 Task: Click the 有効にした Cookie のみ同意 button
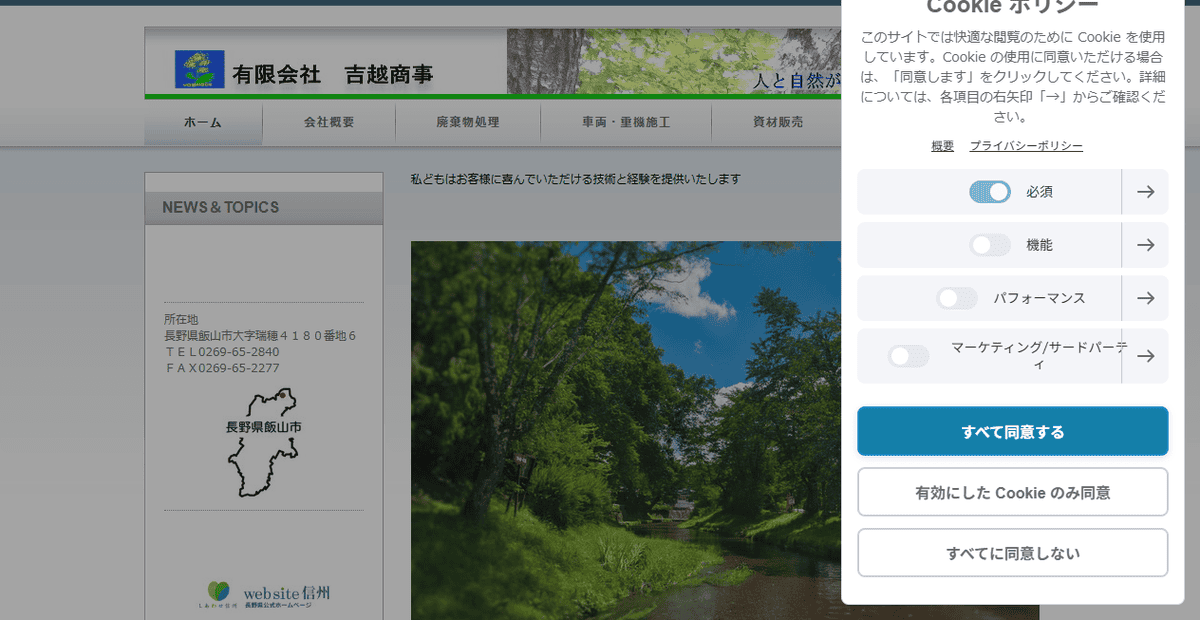click(1012, 491)
